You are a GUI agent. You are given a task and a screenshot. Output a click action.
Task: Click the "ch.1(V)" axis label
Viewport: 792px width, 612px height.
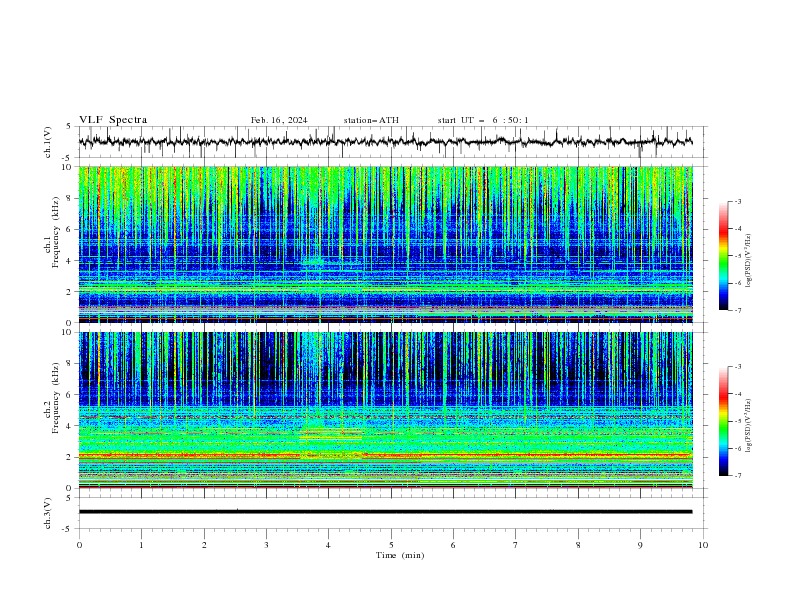point(48,142)
